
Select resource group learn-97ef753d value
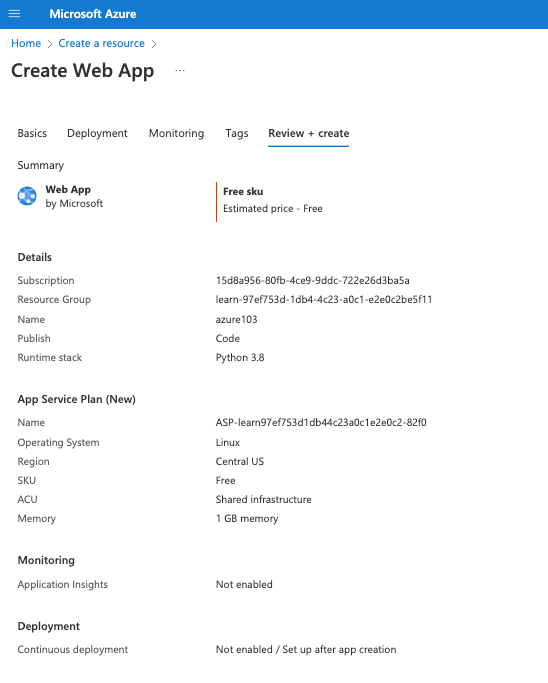(x=324, y=300)
